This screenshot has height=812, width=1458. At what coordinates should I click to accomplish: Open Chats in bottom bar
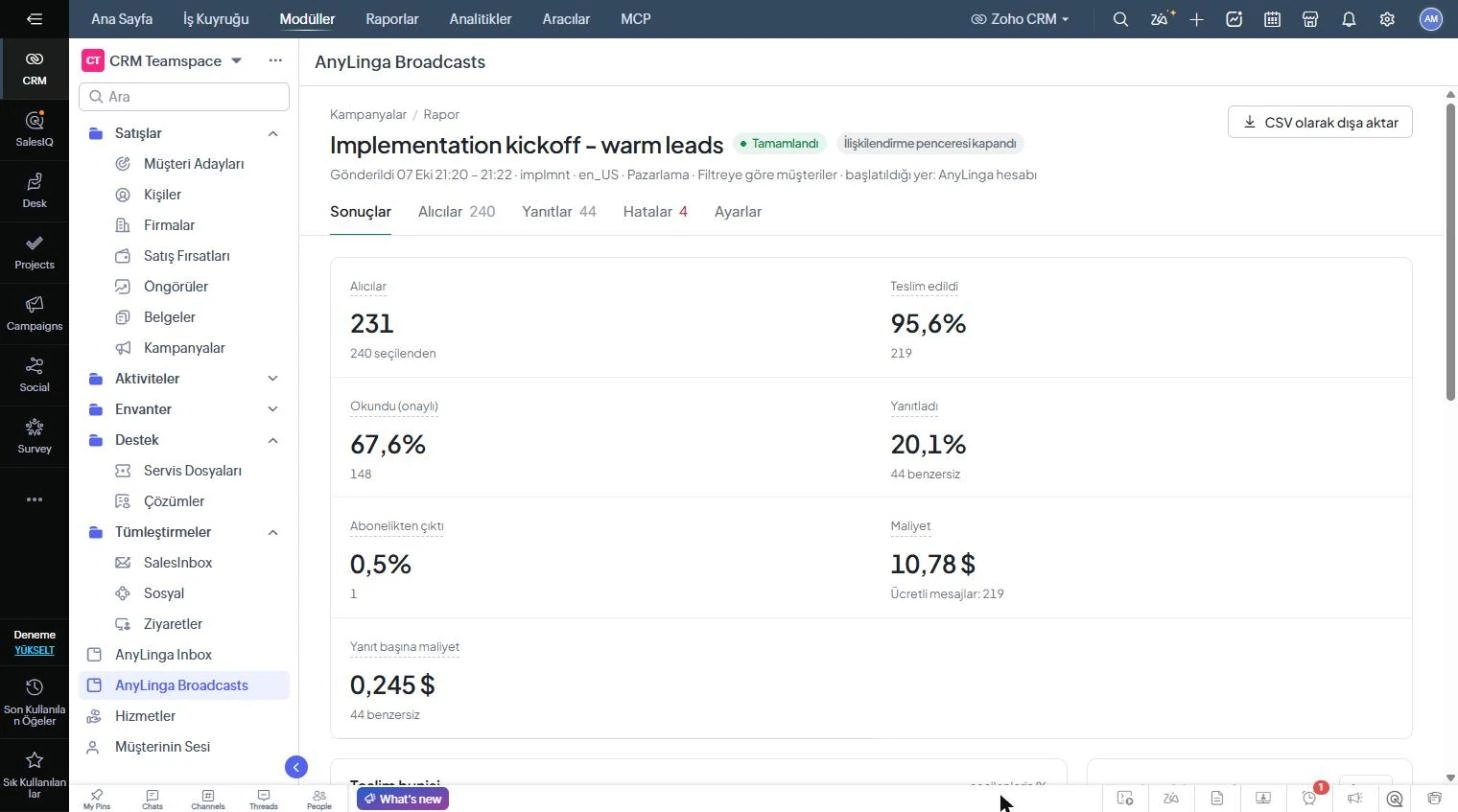coord(152,799)
